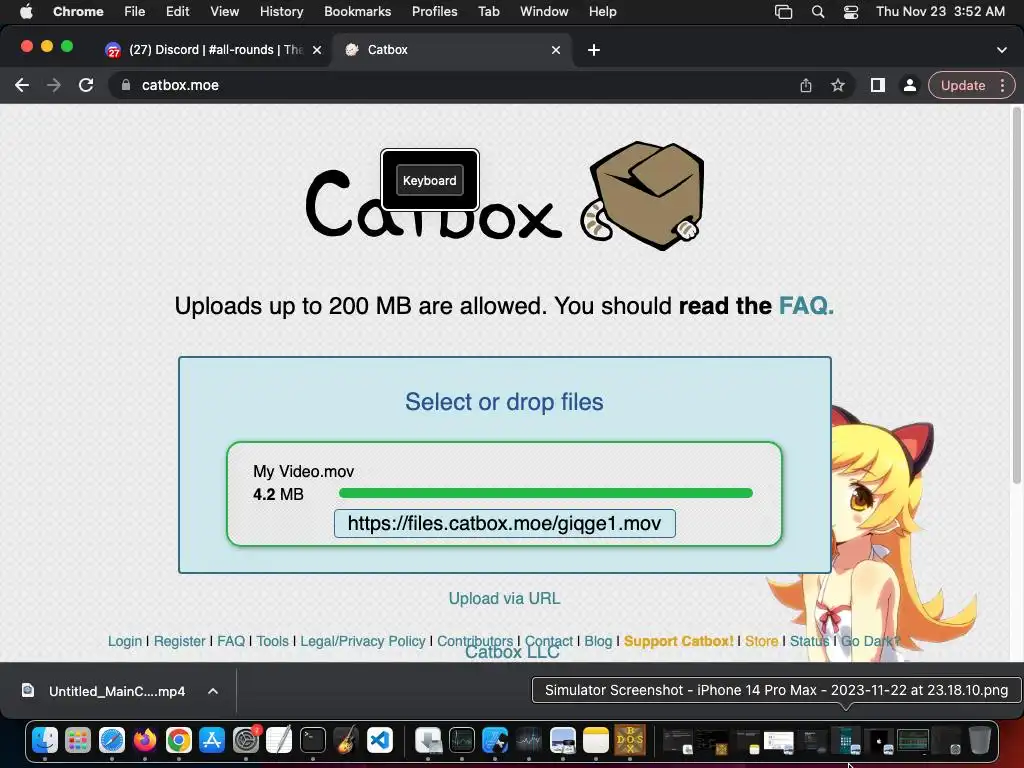Open a new tab with plus button
Viewport: 1024px width, 768px height.
click(x=594, y=50)
